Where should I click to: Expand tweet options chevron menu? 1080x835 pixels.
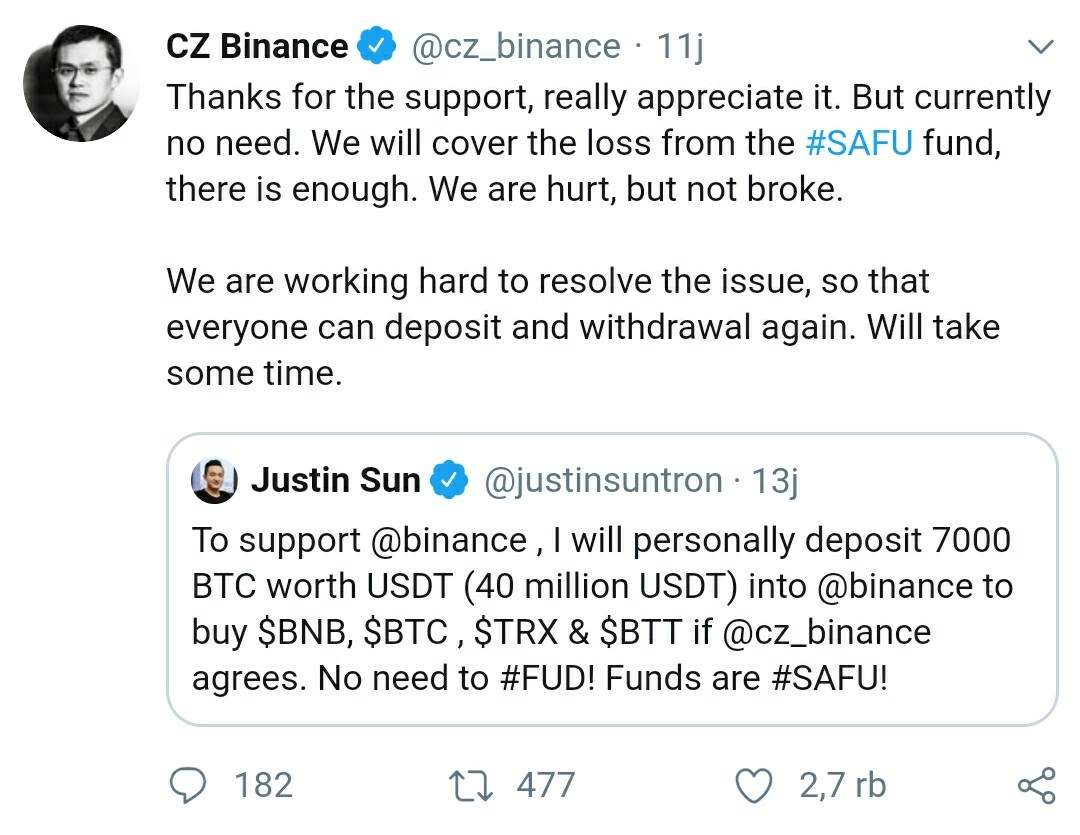coord(1040,47)
